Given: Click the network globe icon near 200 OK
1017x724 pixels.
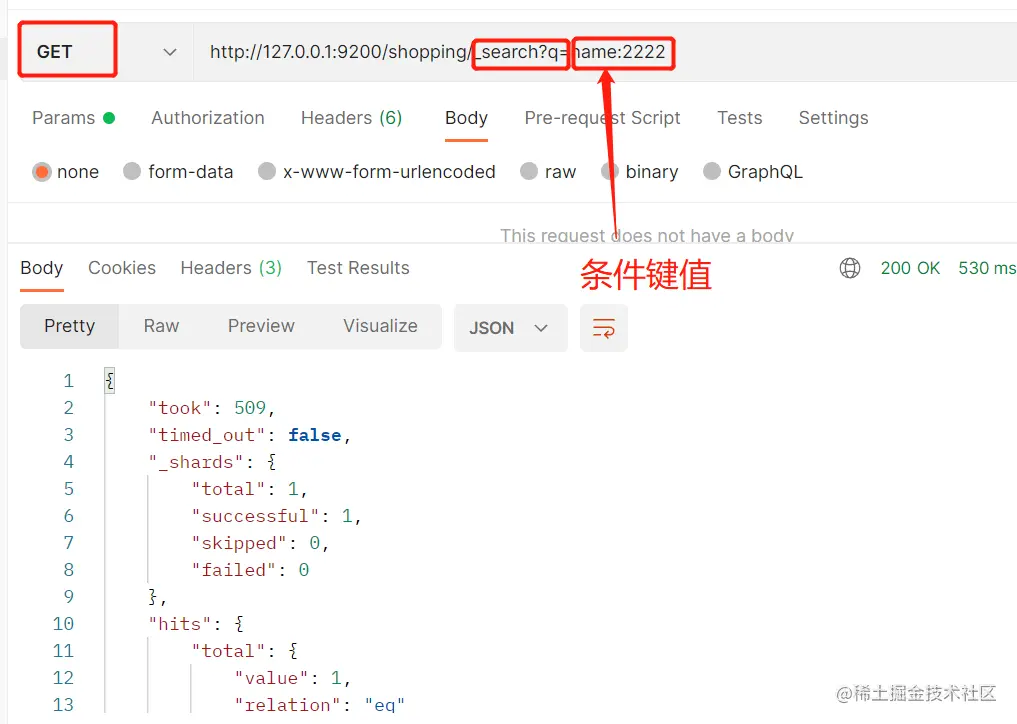Looking at the screenshot, I should [x=849, y=267].
